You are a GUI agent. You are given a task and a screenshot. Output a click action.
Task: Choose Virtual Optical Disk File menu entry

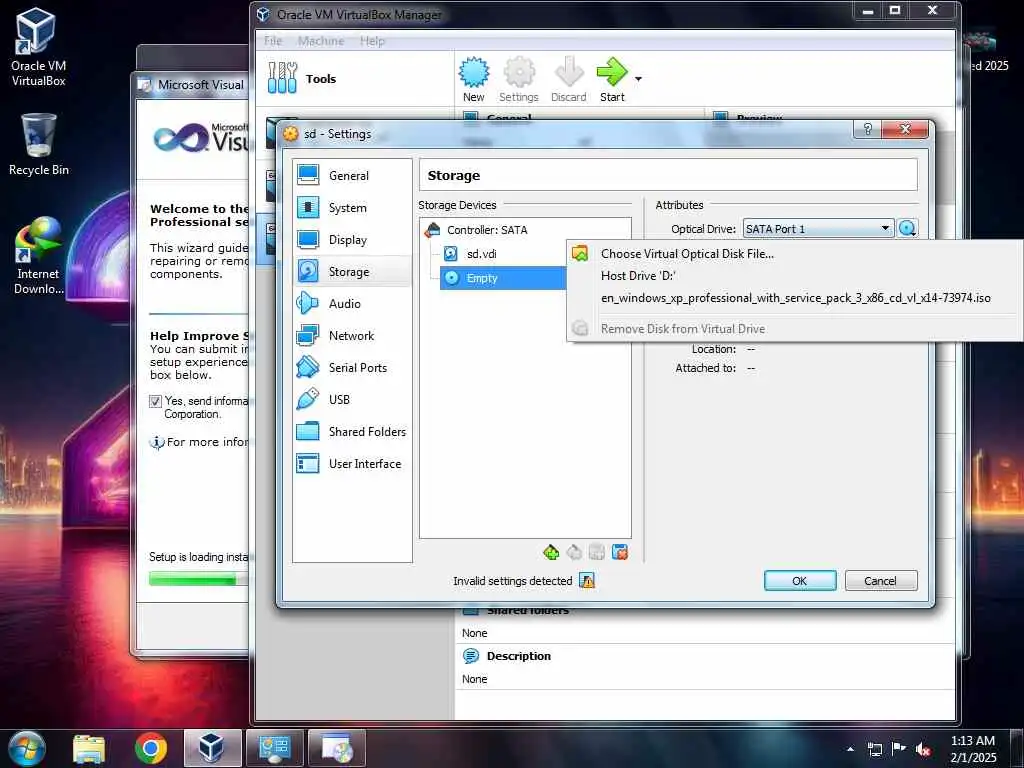[794, 254]
